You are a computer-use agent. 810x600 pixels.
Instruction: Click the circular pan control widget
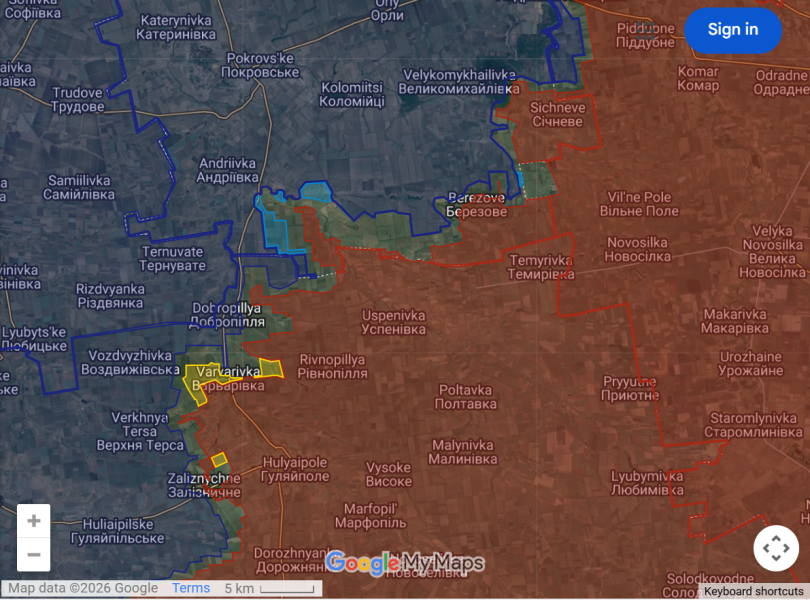point(778,548)
